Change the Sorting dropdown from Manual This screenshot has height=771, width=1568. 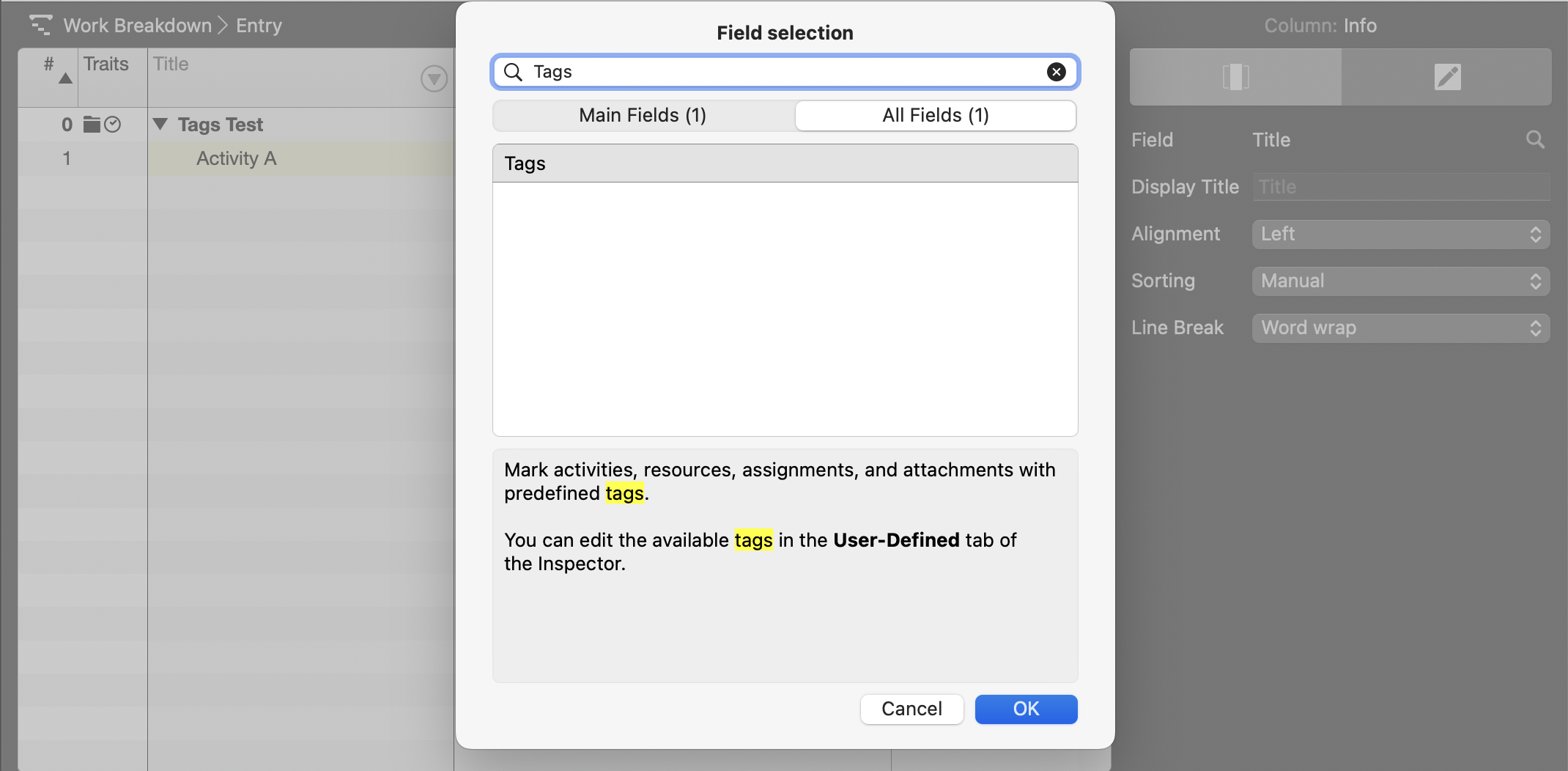(1399, 281)
